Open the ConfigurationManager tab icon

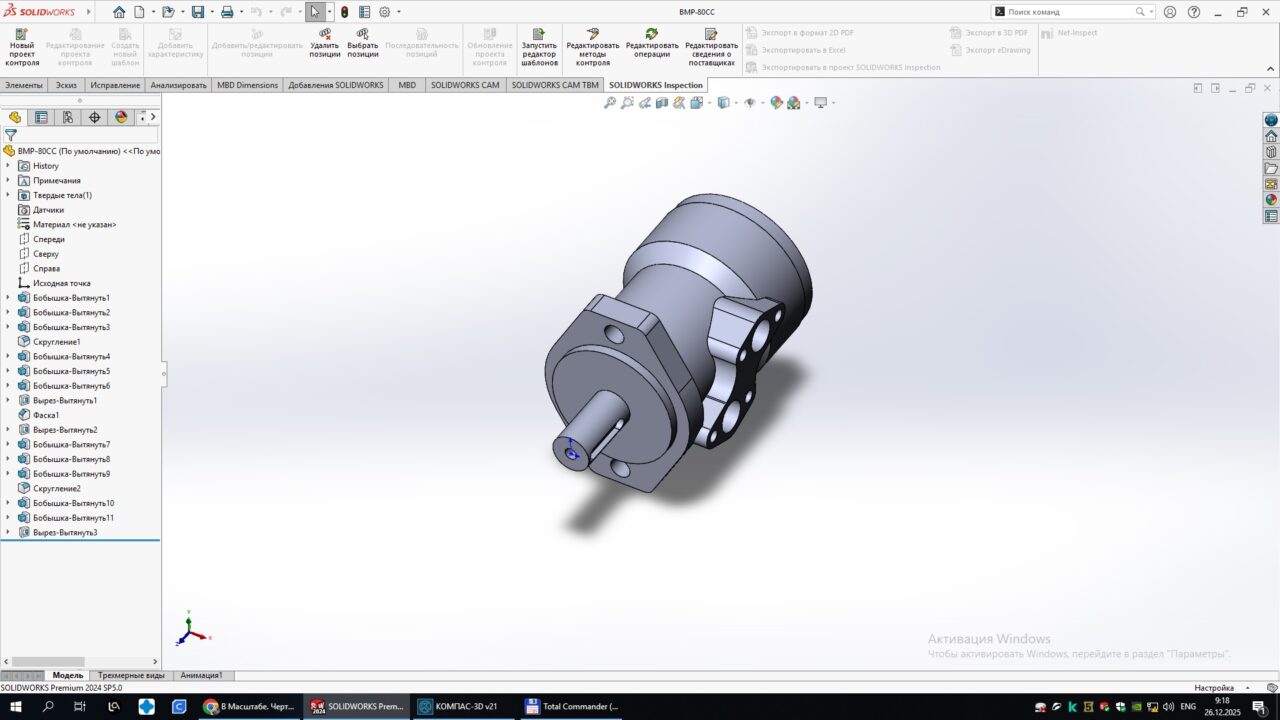click(68, 117)
